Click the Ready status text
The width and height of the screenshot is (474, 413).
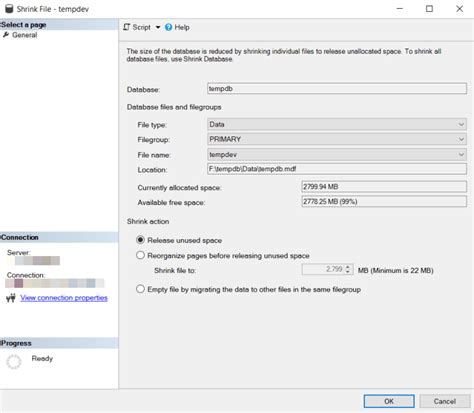[x=42, y=359]
